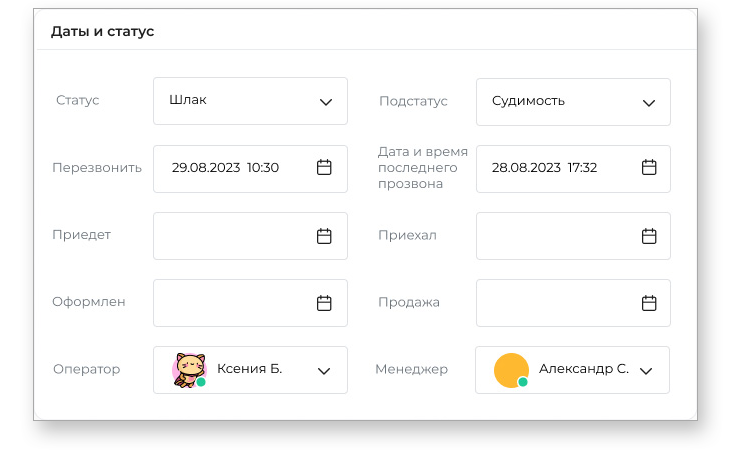Viewport: 732px width, 454px height.
Task: Click the 28.08.2023 17:32 last call date
Action: point(544,168)
